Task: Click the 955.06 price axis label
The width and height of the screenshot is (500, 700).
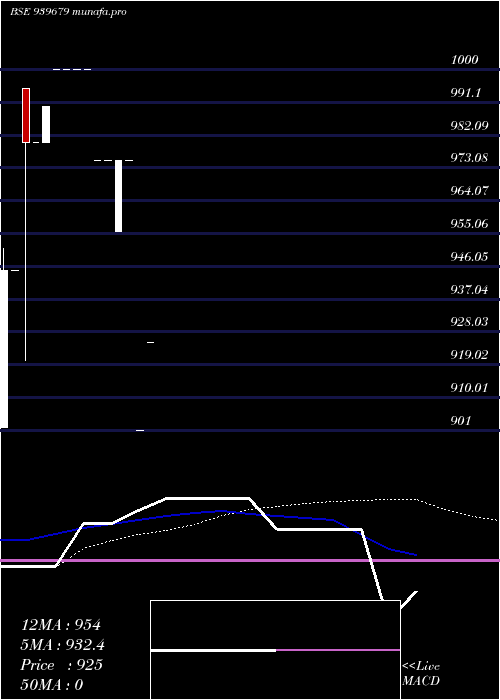Action: point(469,224)
